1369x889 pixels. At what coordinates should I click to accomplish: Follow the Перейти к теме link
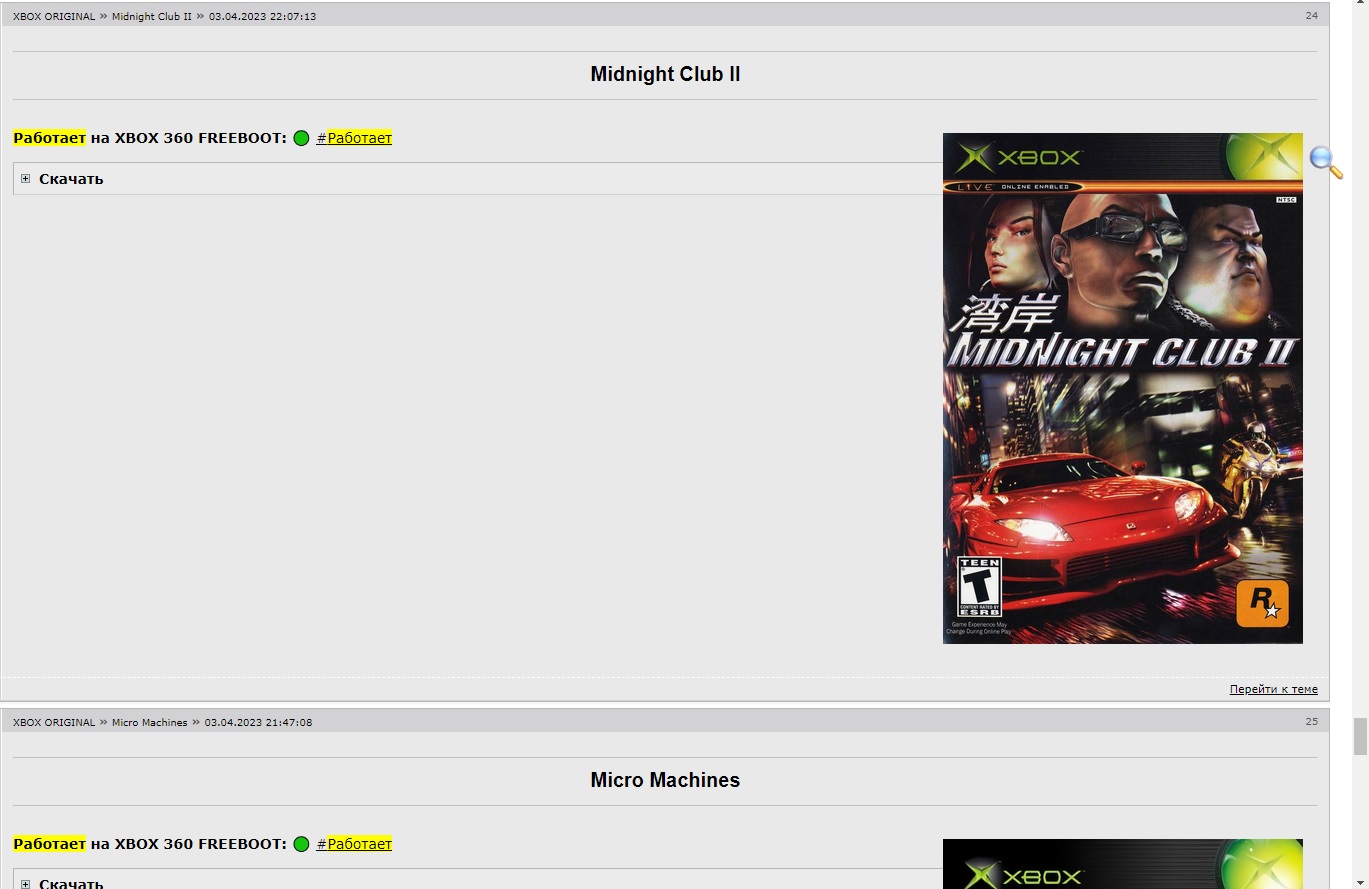tap(1273, 689)
